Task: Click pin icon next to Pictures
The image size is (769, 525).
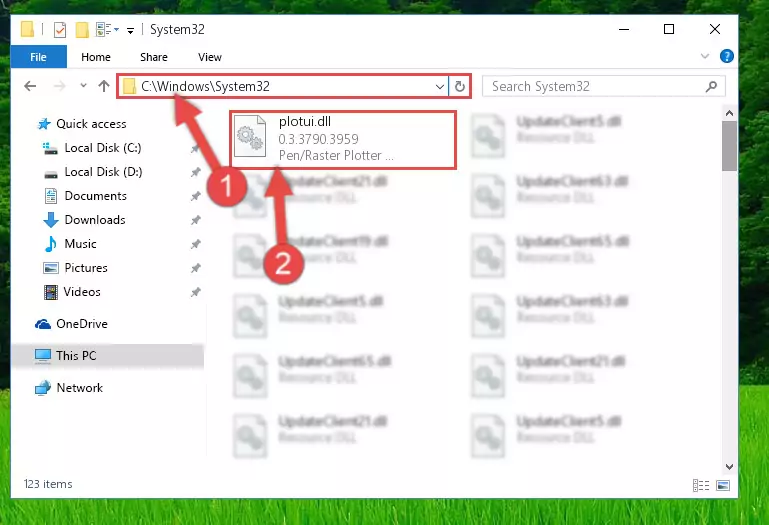Action: (195, 268)
